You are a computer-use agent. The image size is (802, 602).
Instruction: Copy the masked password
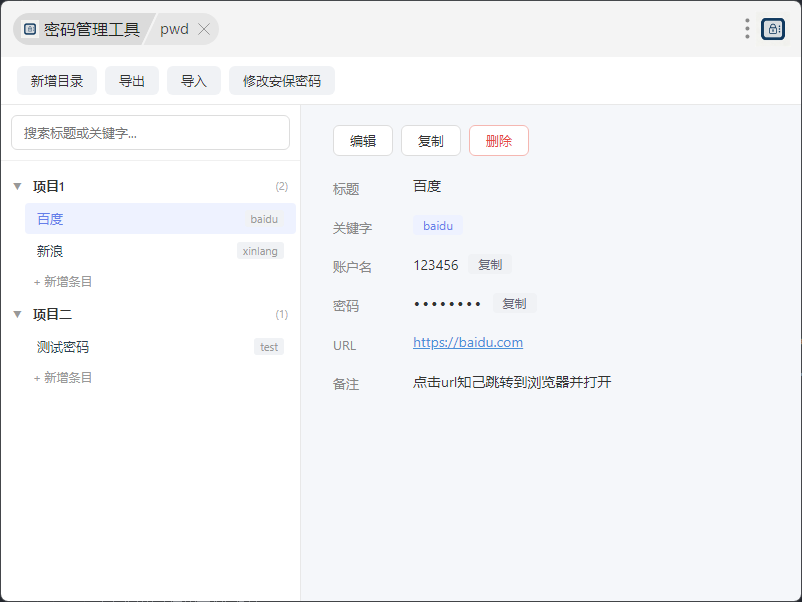pos(514,304)
